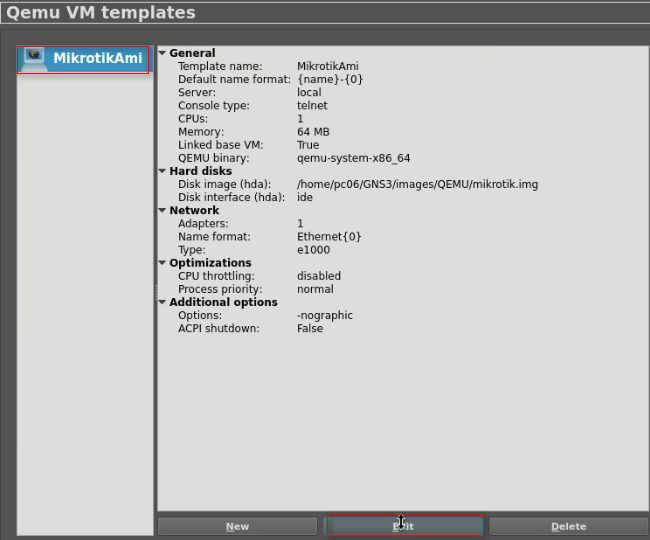Select the QEMU binary row label

coord(214,158)
